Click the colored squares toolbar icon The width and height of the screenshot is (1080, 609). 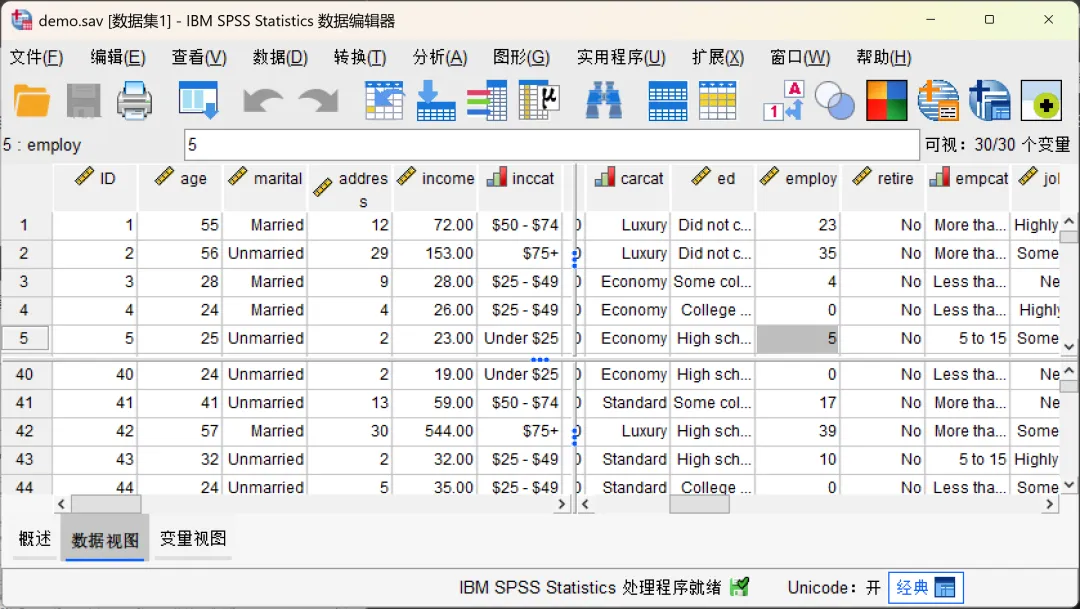(886, 101)
